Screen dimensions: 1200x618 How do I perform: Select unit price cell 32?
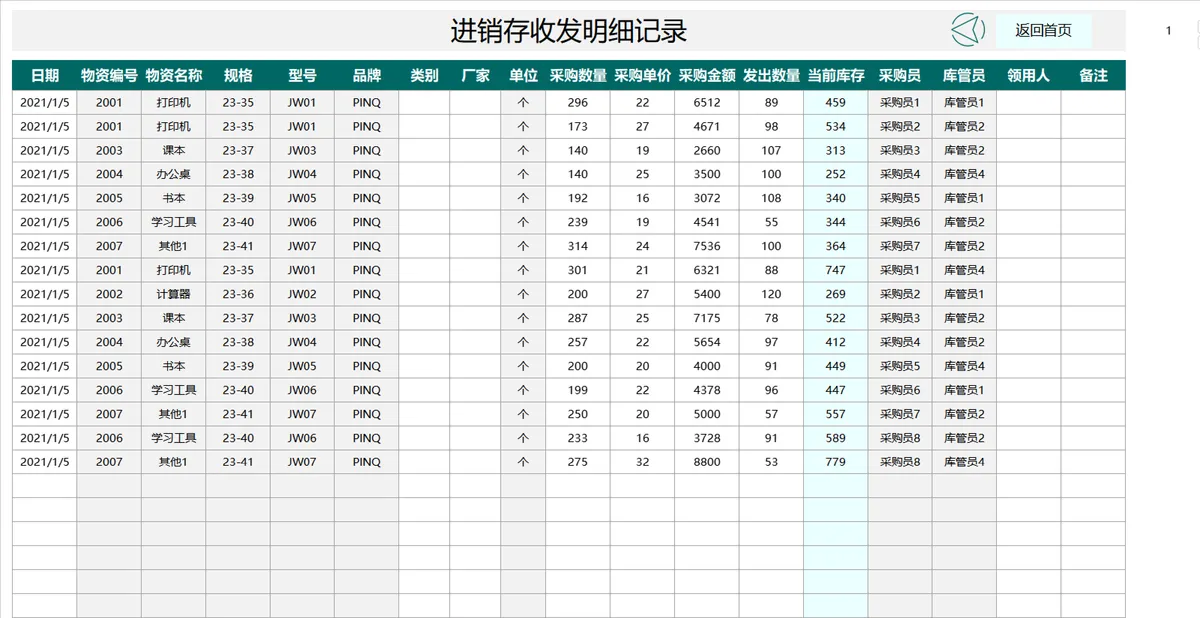pyautogui.click(x=642, y=462)
